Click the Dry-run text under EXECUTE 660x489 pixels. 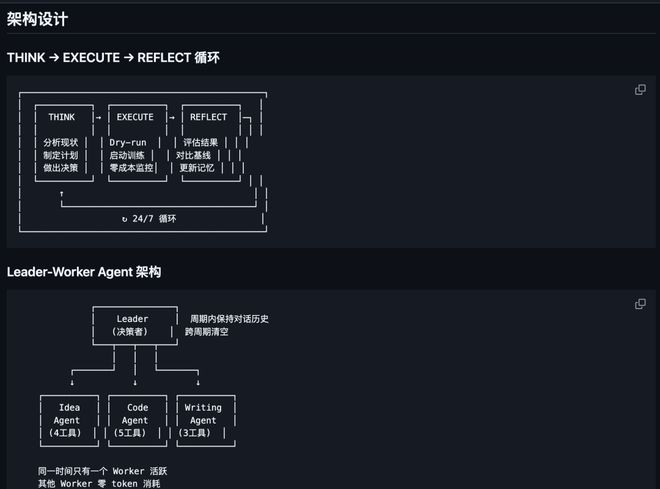[128, 143]
